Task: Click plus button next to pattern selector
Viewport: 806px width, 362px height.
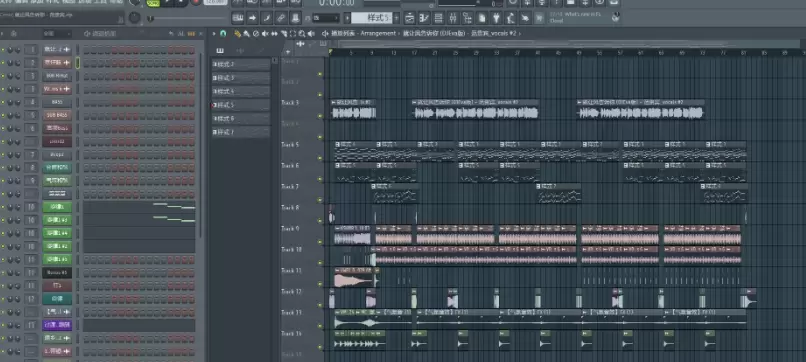Action: (x=397, y=18)
